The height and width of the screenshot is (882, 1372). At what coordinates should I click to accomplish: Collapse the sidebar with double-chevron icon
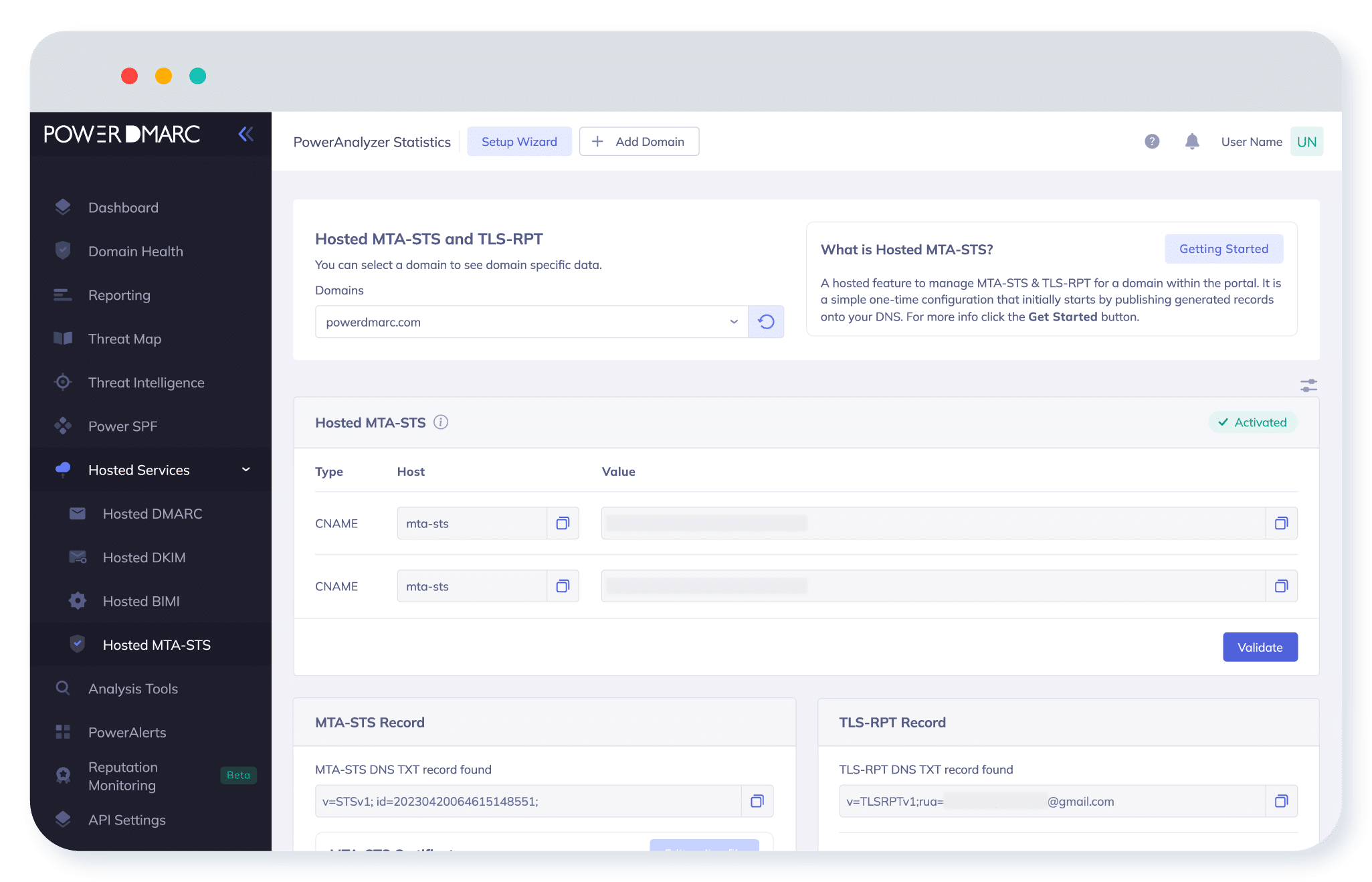coord(246,135)
